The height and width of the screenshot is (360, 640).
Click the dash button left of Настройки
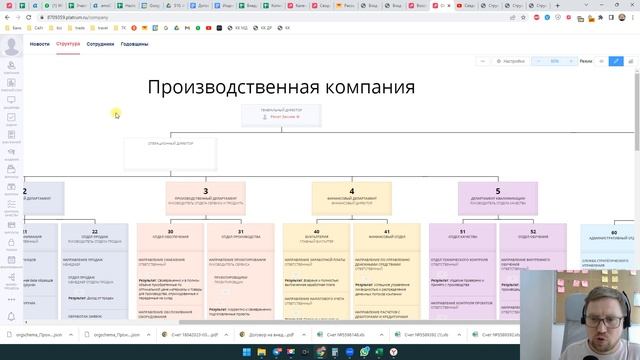click(483, 61)
